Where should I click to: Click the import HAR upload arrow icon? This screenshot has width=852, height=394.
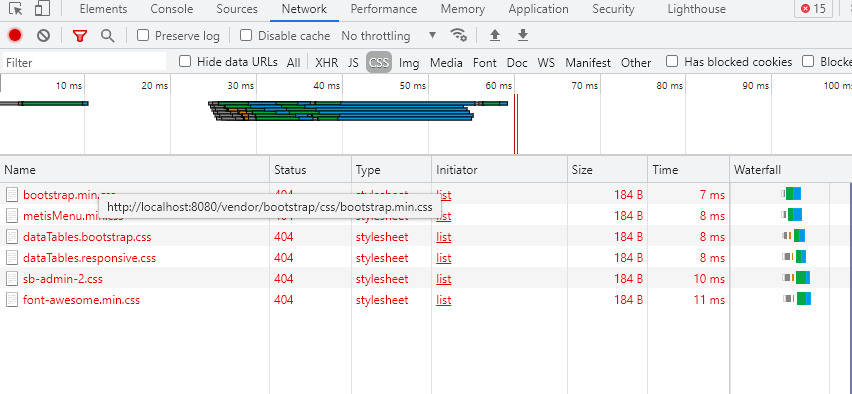click(494, 35)
